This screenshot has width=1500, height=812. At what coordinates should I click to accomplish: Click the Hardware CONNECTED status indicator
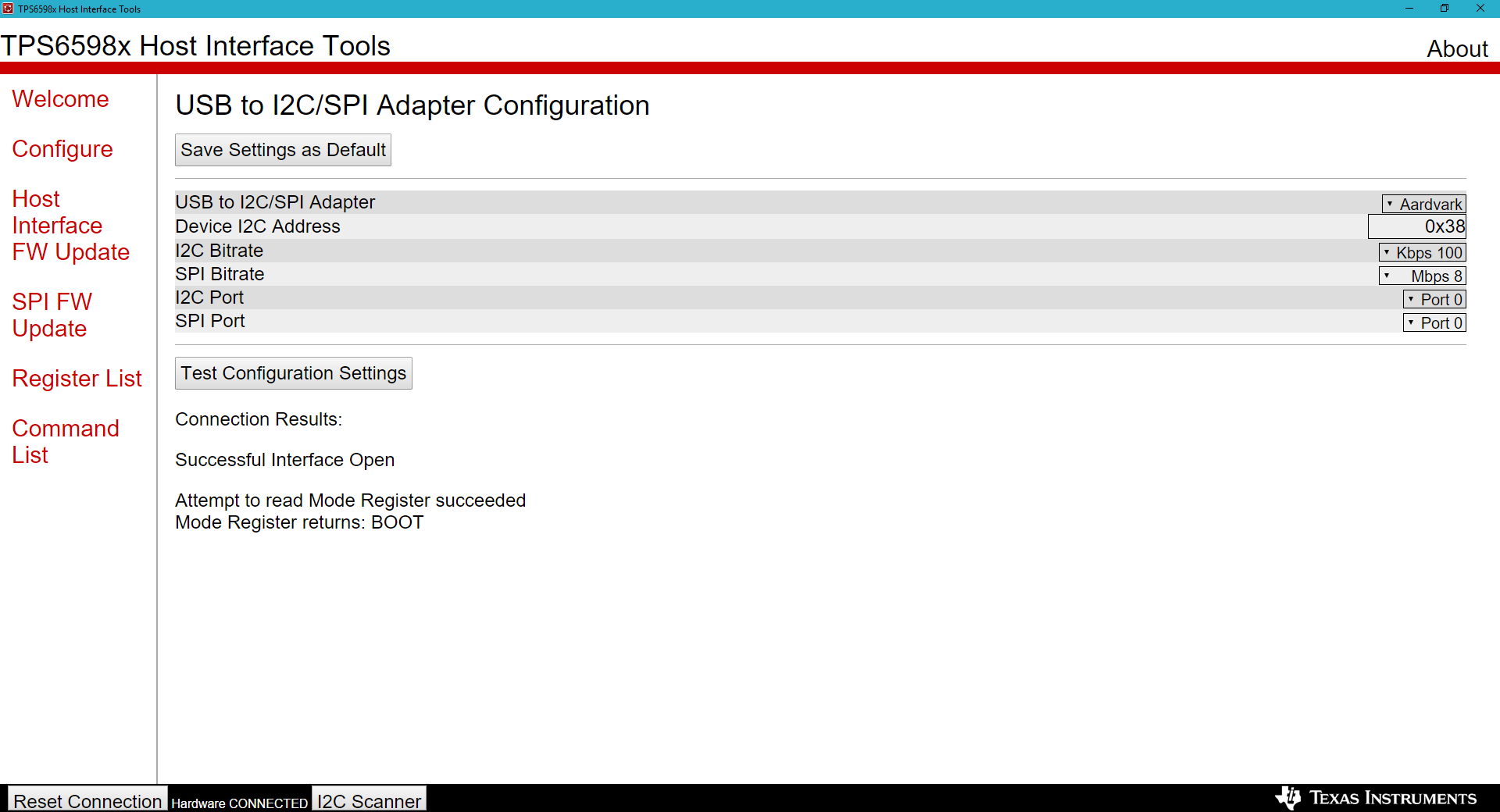239,803
